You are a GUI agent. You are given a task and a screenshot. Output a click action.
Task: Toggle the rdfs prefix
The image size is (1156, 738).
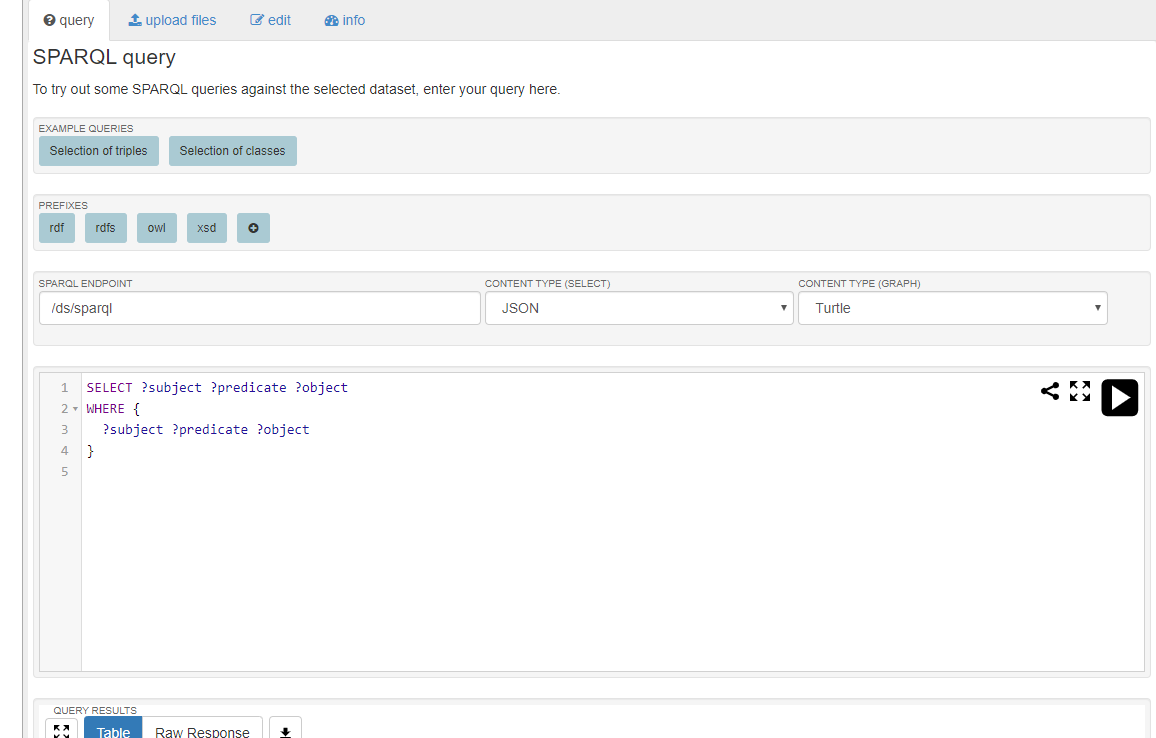click(x=105, y=228)
